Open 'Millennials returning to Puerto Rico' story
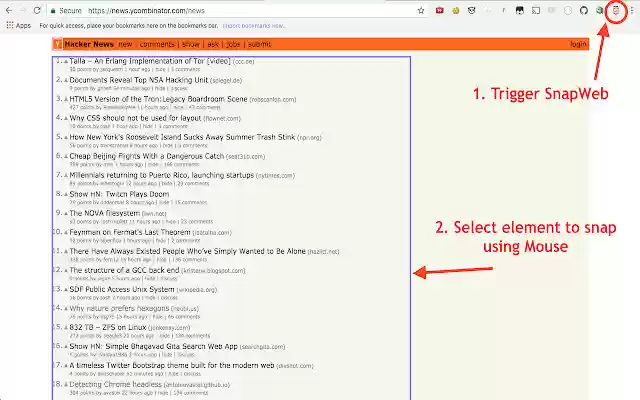Image resolution: width=640 pixels, height=400 pixels. click(x=162, y=175)
